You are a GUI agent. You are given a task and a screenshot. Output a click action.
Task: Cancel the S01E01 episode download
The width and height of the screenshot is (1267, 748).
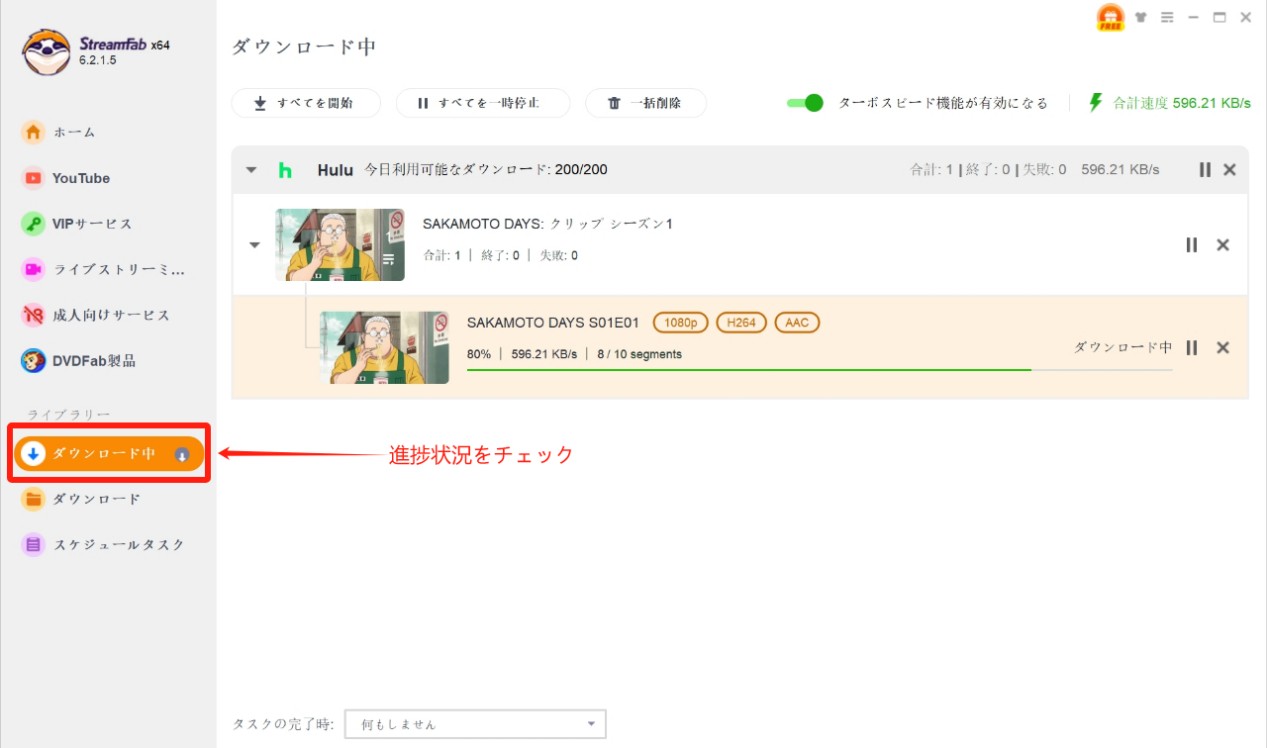click(1222, 347)
